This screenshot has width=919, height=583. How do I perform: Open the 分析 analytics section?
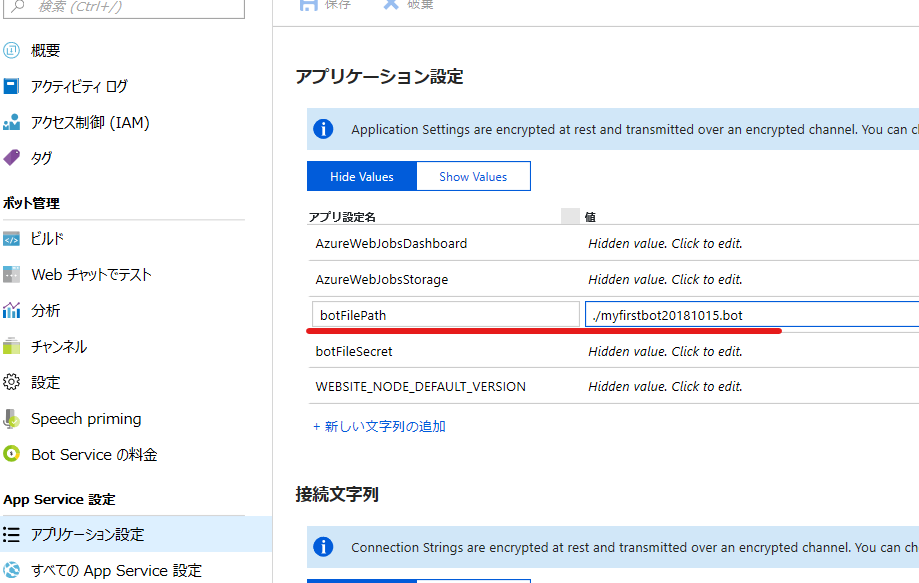pyautogui.click(x=45, y=310)
